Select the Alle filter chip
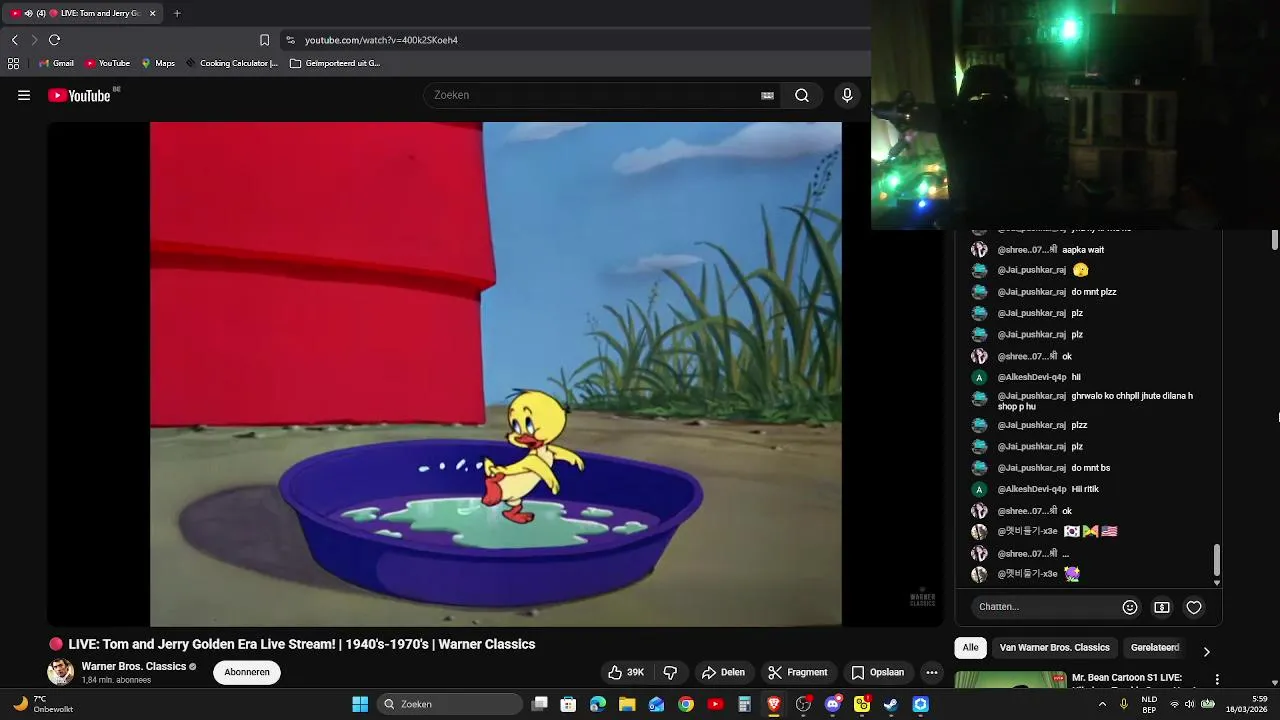 click(x=970, y=648)
